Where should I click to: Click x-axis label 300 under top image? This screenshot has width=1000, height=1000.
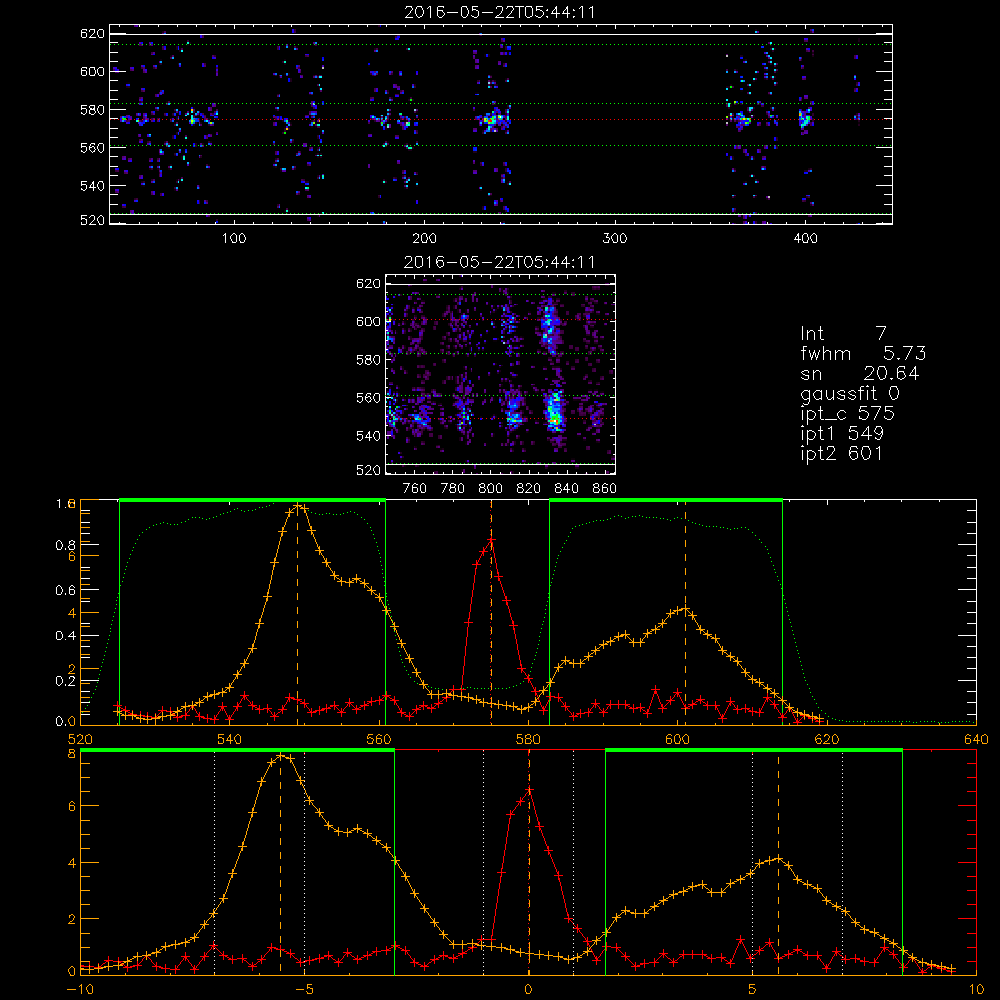coord(615,239)
